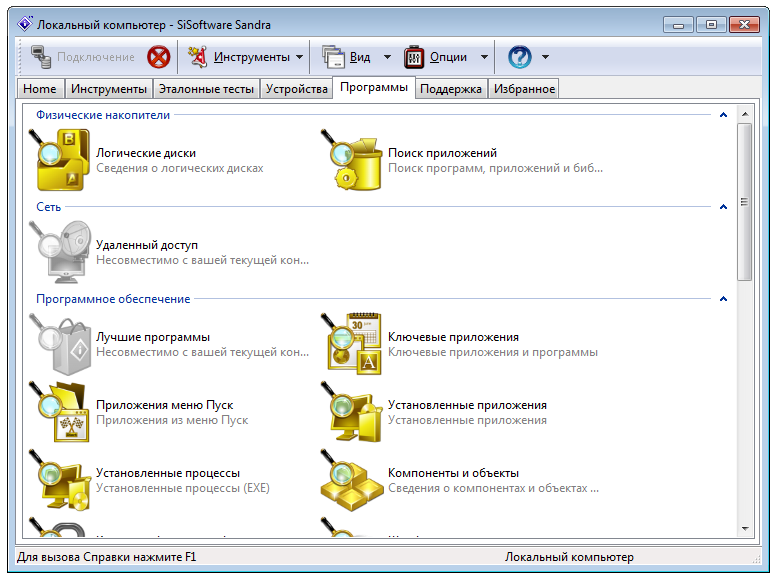This screenshot has width=783, height=586.
Task: Open the Вид toolbar dropdown arrow
Action: click(x=387, y=57)
